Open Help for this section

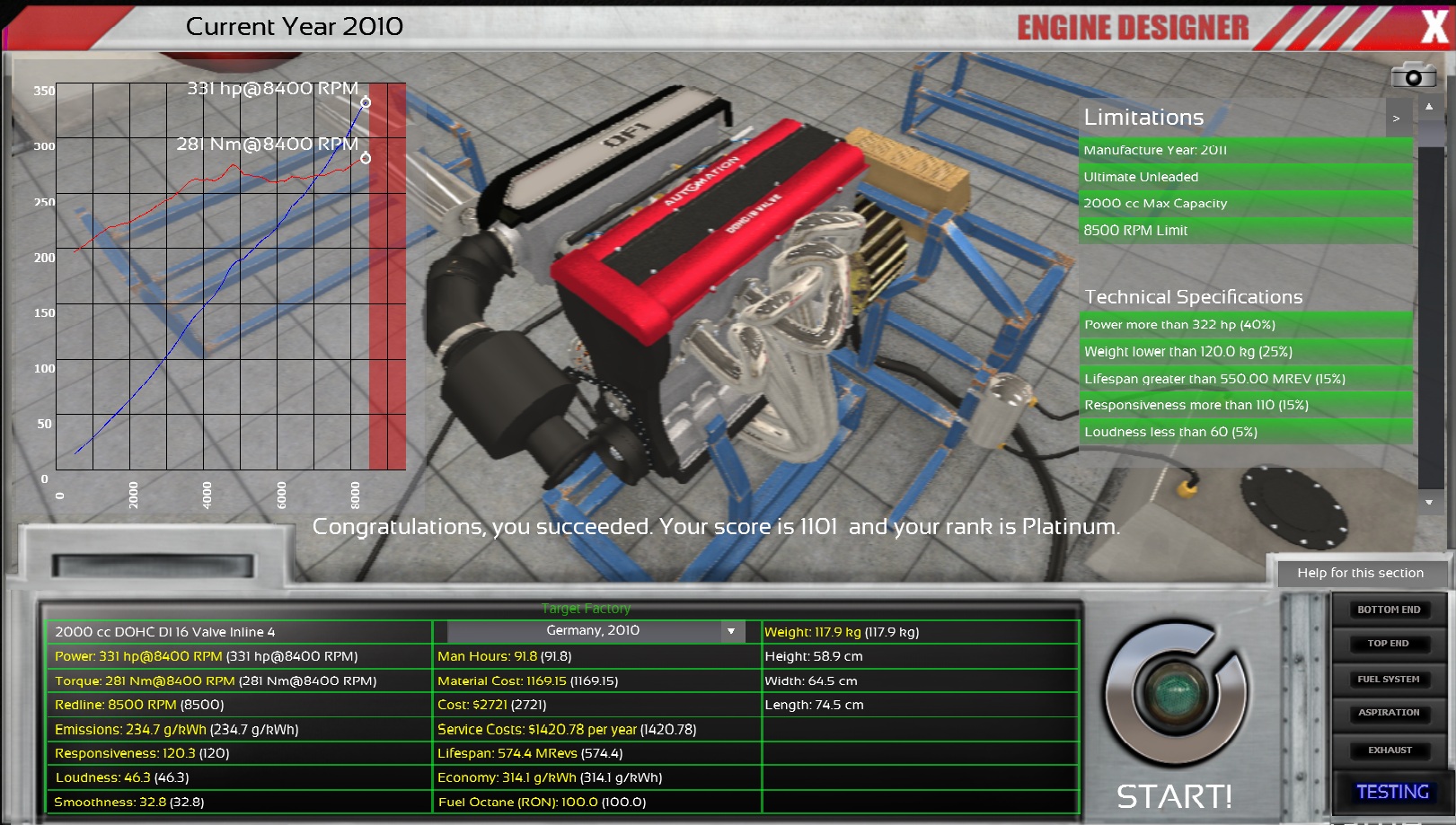(1360, 573)
